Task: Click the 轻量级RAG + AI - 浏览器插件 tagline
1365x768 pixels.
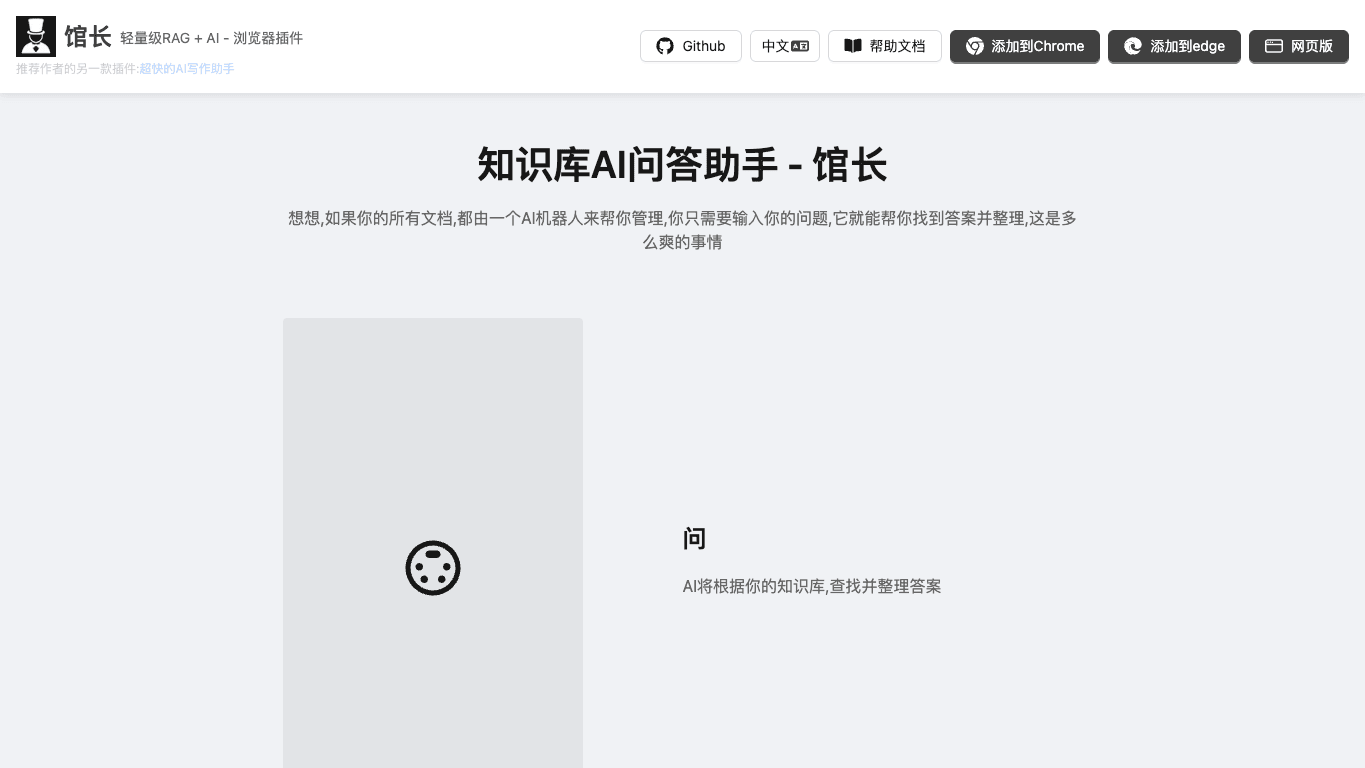Action: point(211,38)
